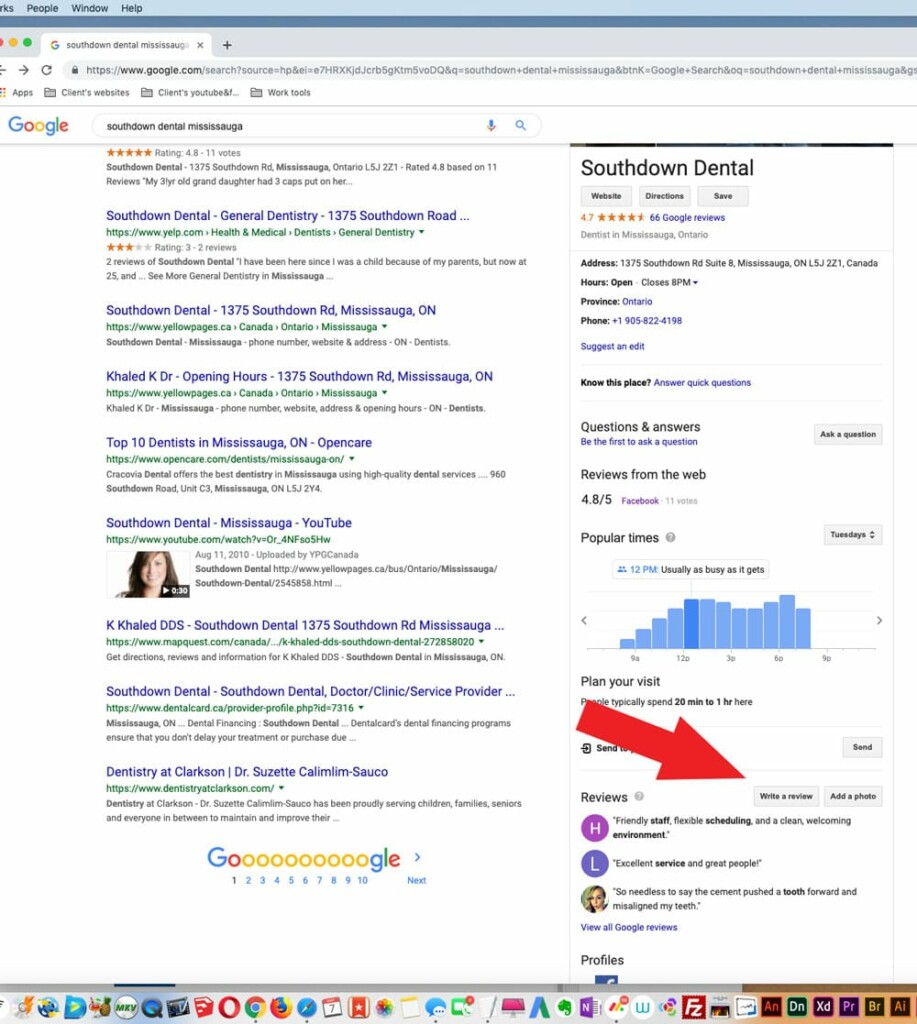Open OneNote from the dock

590,1007
